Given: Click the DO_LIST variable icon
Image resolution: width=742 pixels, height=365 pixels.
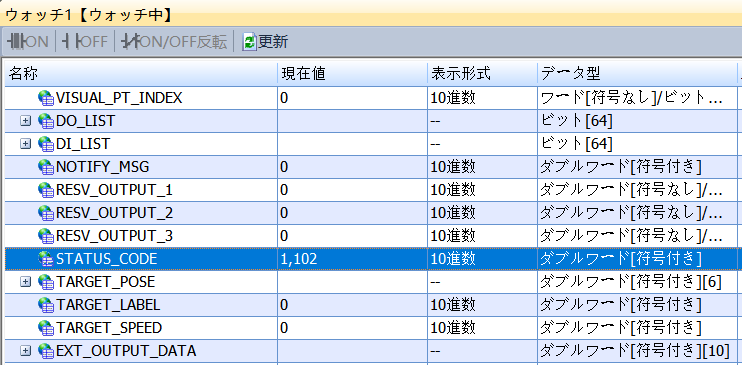Looking at the screenshot, I should pos(46,121).
